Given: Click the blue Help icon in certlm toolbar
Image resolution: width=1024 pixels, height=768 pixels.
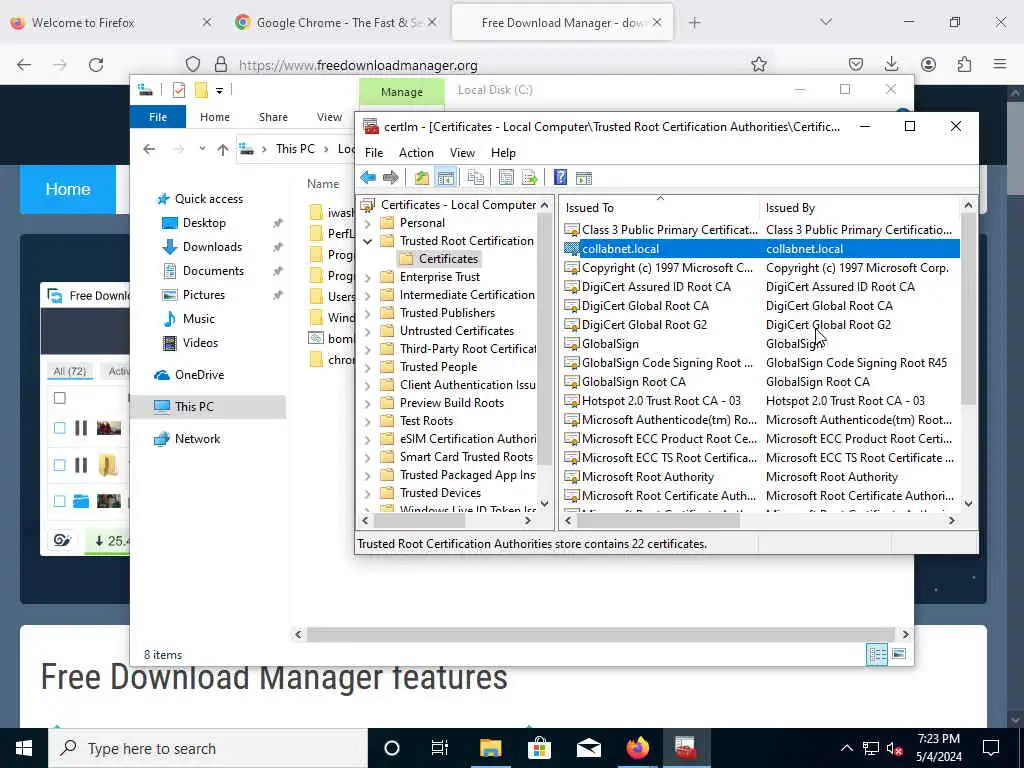Looking at the screenshot, I should [560, 178].
